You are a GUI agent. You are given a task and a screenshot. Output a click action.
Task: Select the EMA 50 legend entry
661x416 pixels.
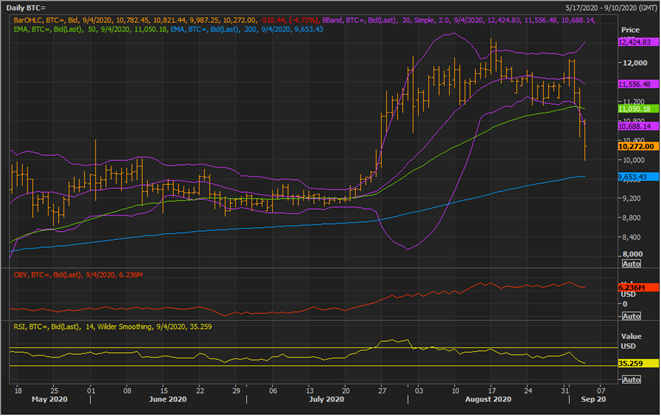[x=91, y=29]
